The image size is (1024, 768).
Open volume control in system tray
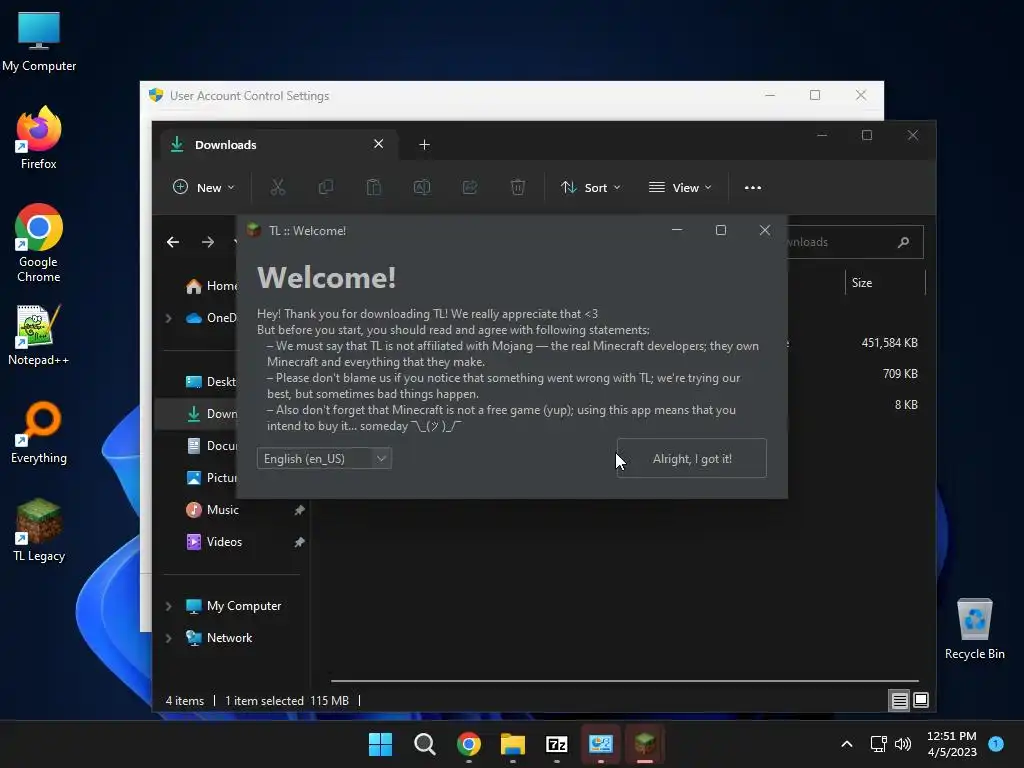coord(903,744)
